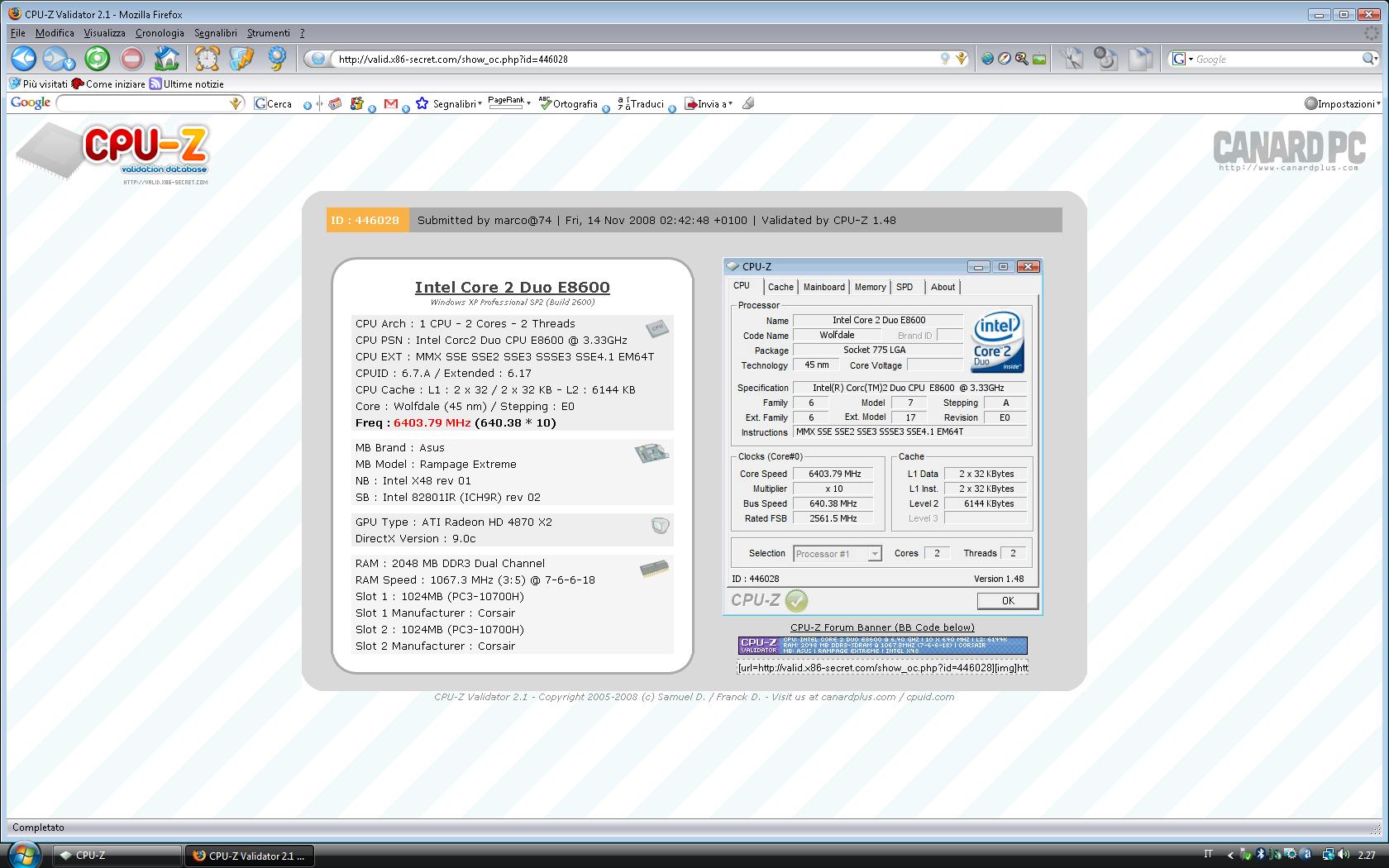Screen dimensions: 1389x868
Task: Open the Ultime notizie feed bookmark
Action: (186, 83)
